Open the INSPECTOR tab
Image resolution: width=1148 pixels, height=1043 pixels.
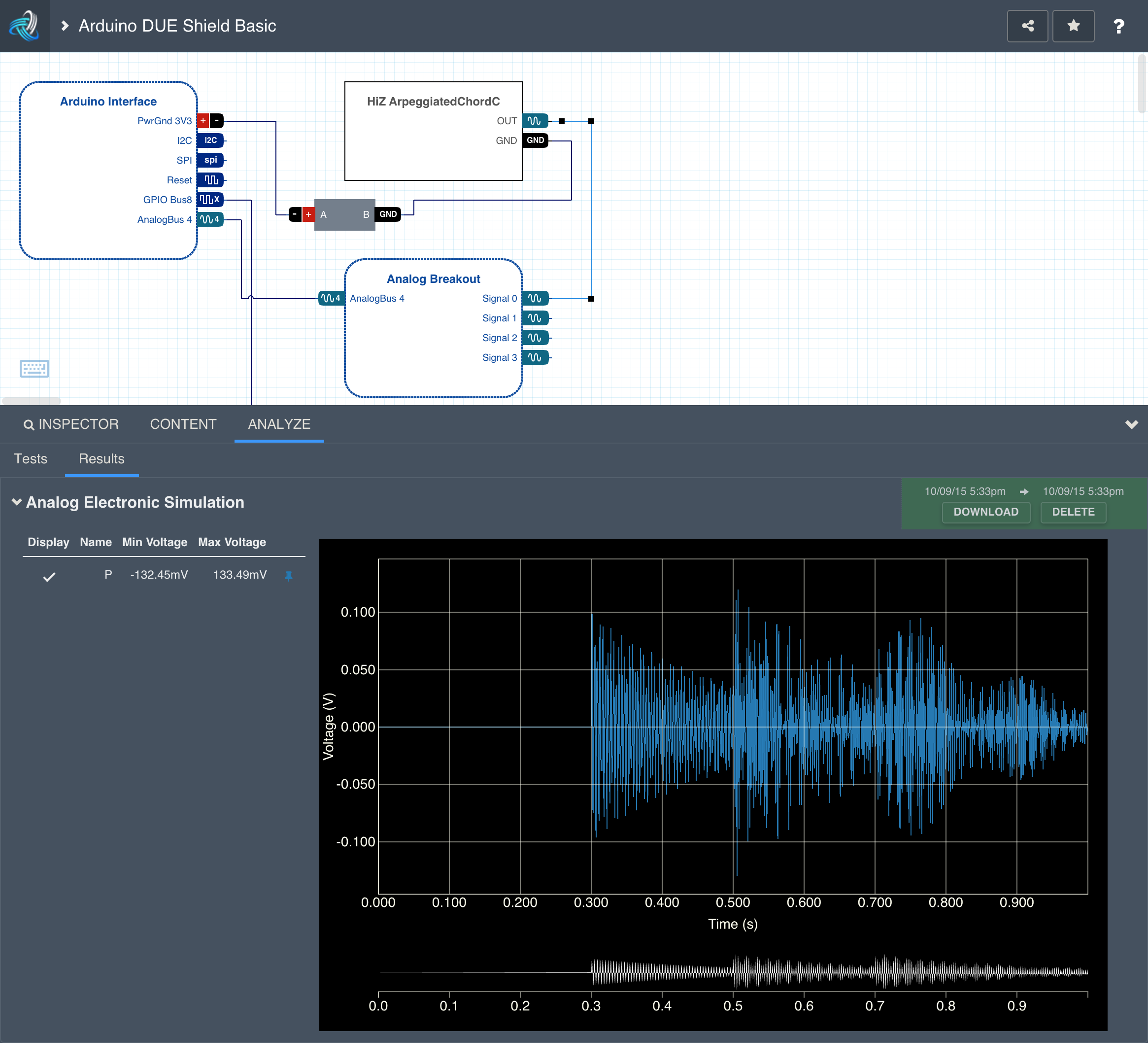coord(70,424)
